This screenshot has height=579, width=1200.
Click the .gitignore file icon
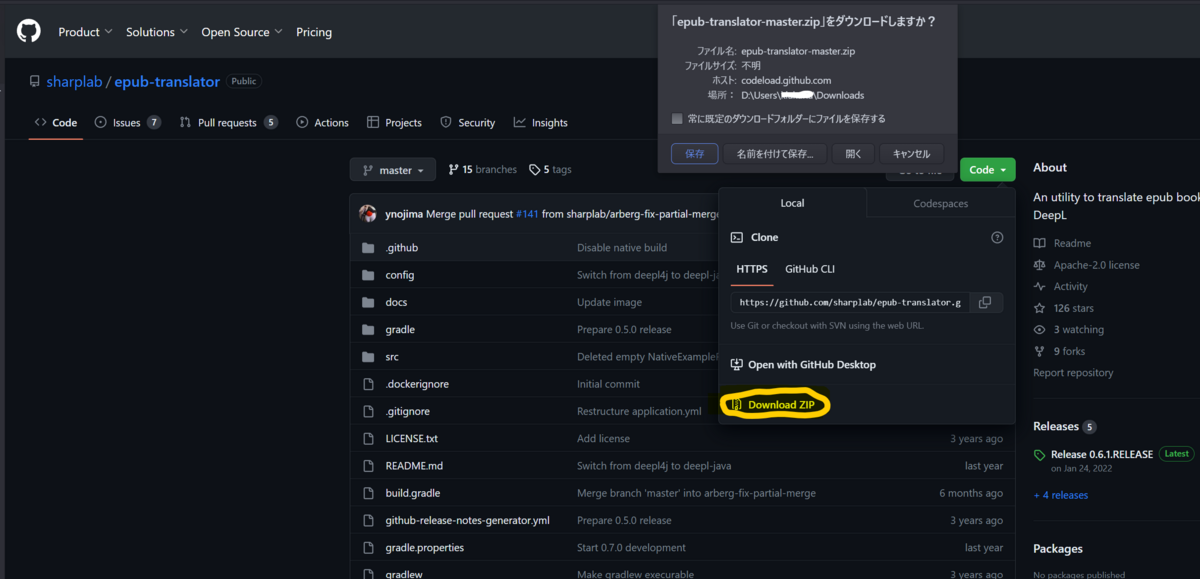[367, 411]
